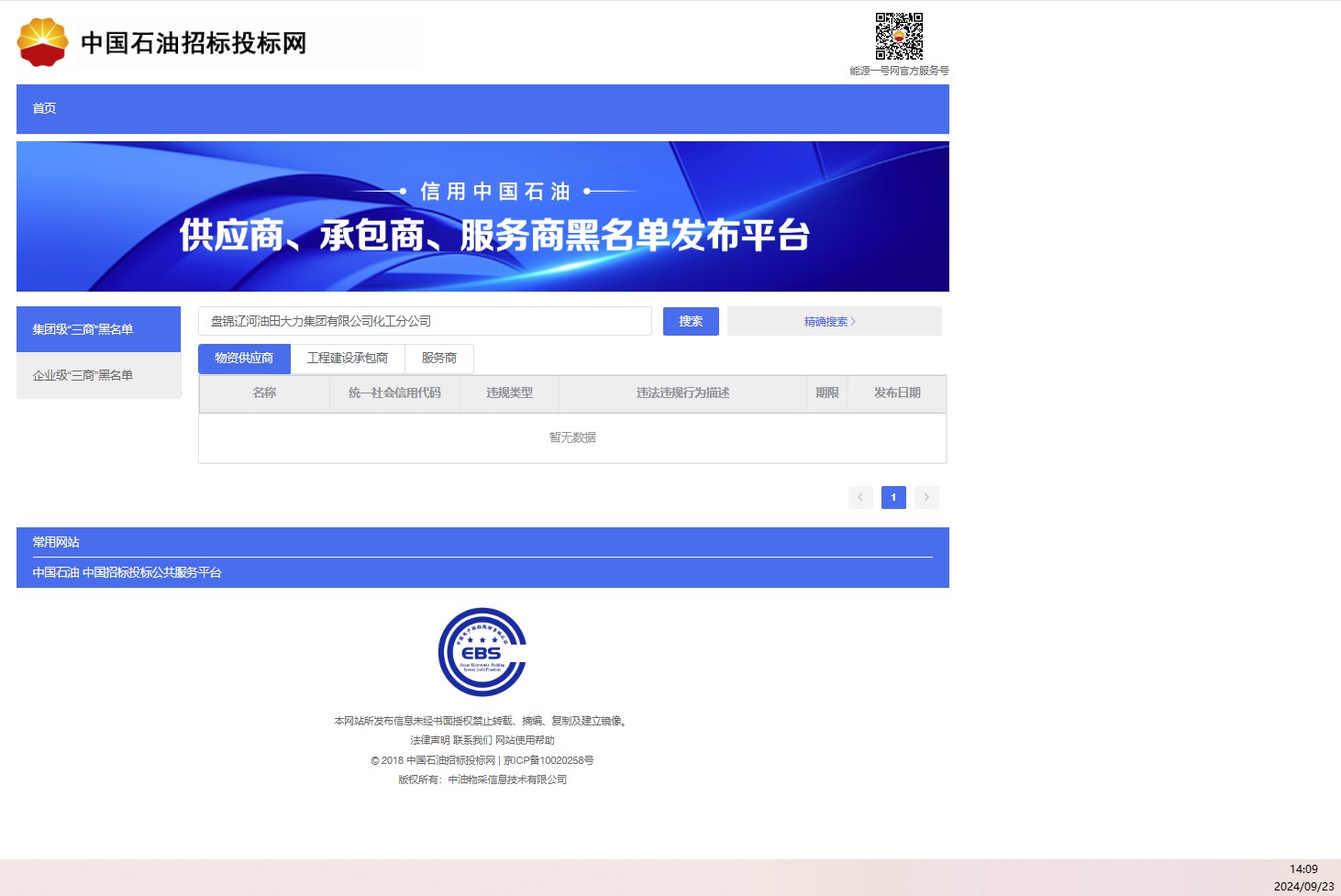The width and height of the screenshot is (1341, 896).
Task: Click the 常用网站 section heading
Action: [56, 542]
